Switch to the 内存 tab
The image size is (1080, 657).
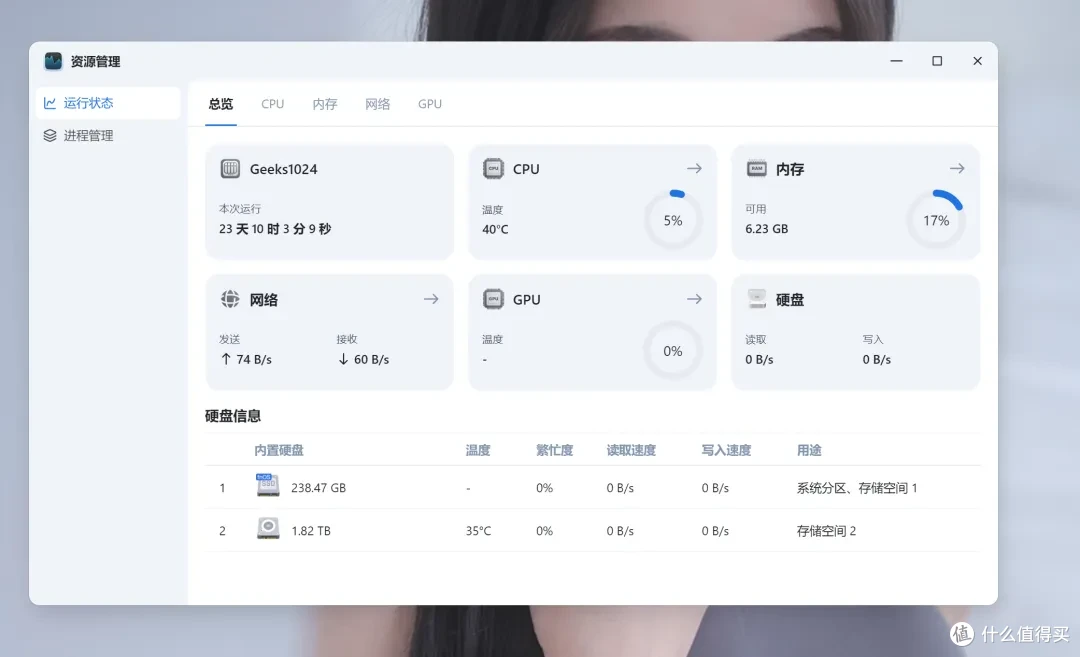pyautogui.click(x=324, y=104)
